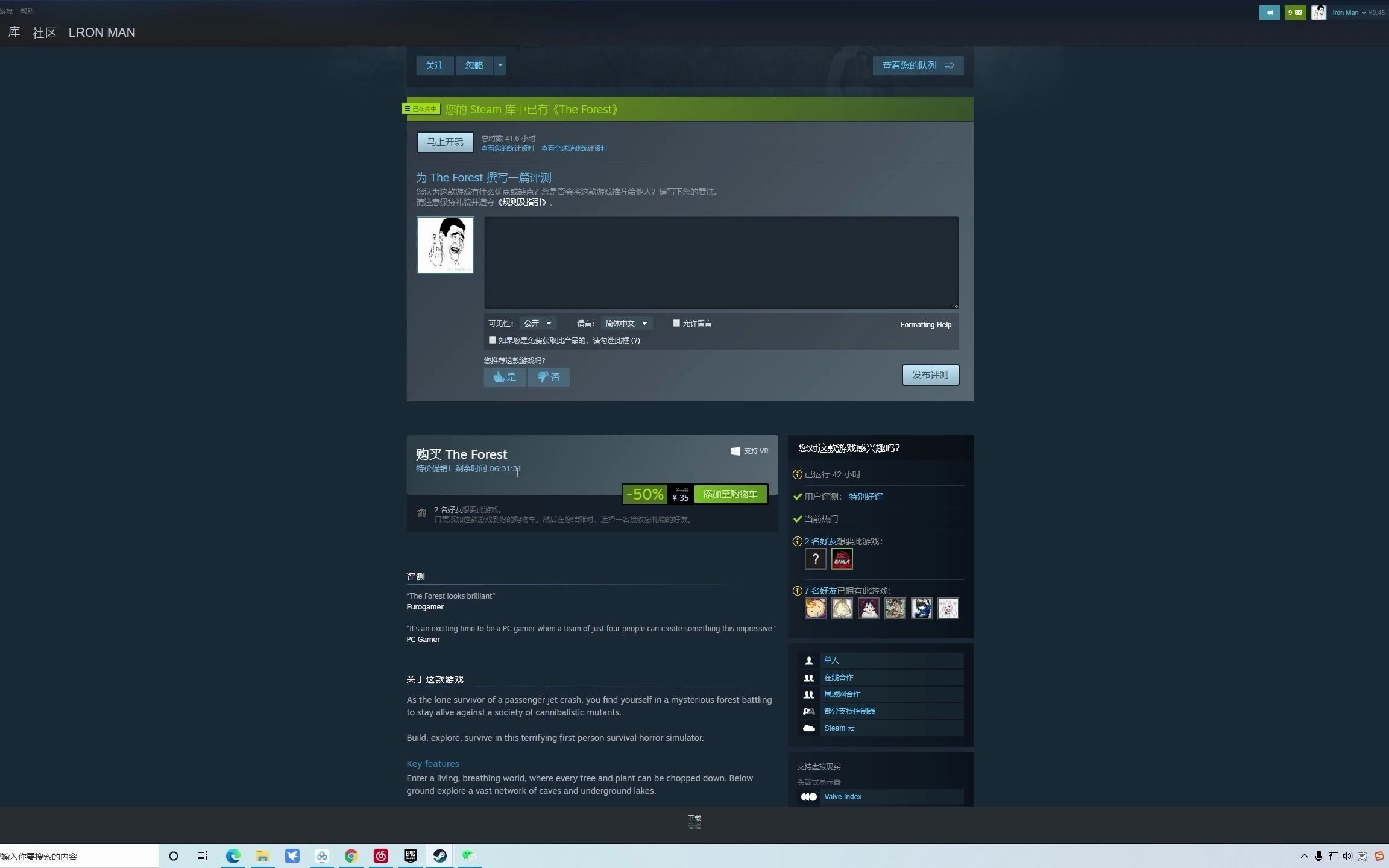This screenshot has height=868, width=1389.
Task: Select the thumbs-up 是 recommendation
Action: tap(504, 377)
